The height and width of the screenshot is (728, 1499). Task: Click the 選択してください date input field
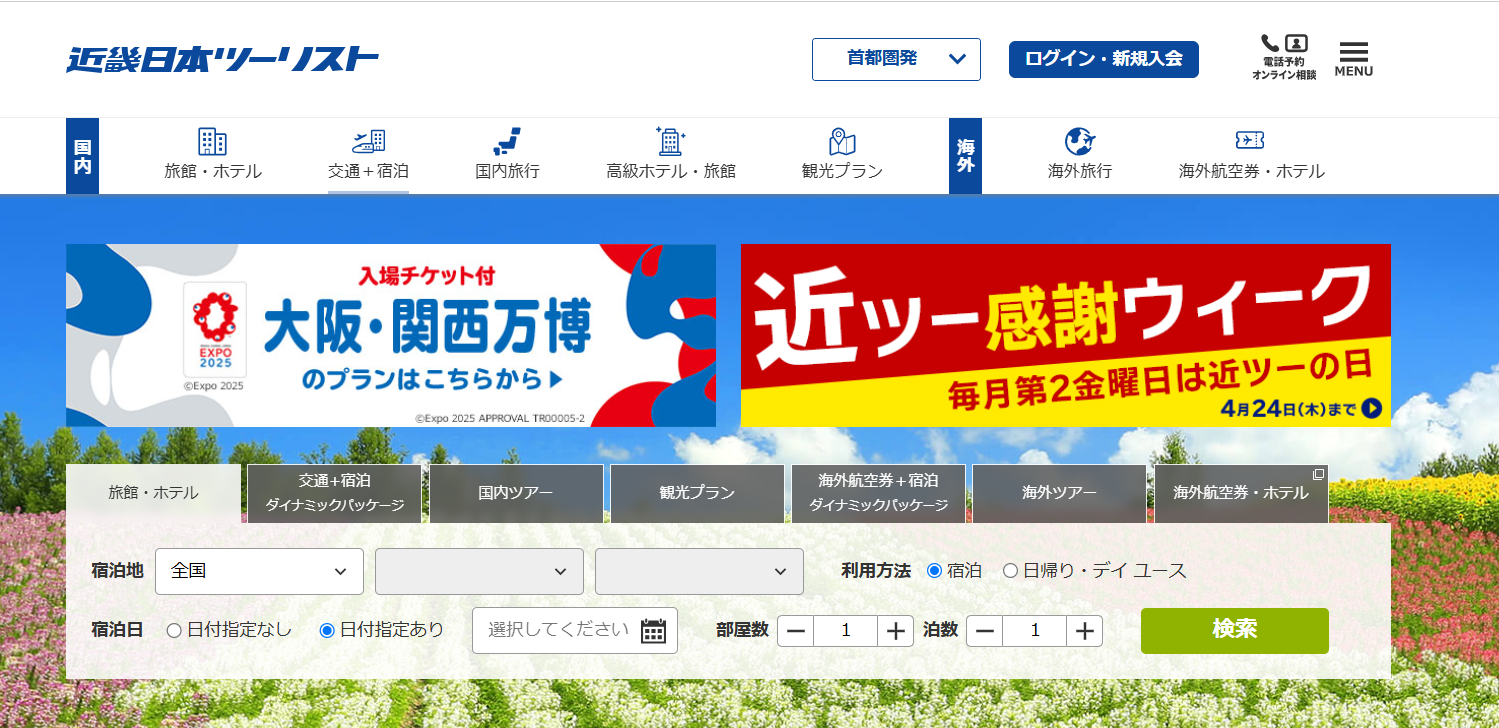pos(558,630)
